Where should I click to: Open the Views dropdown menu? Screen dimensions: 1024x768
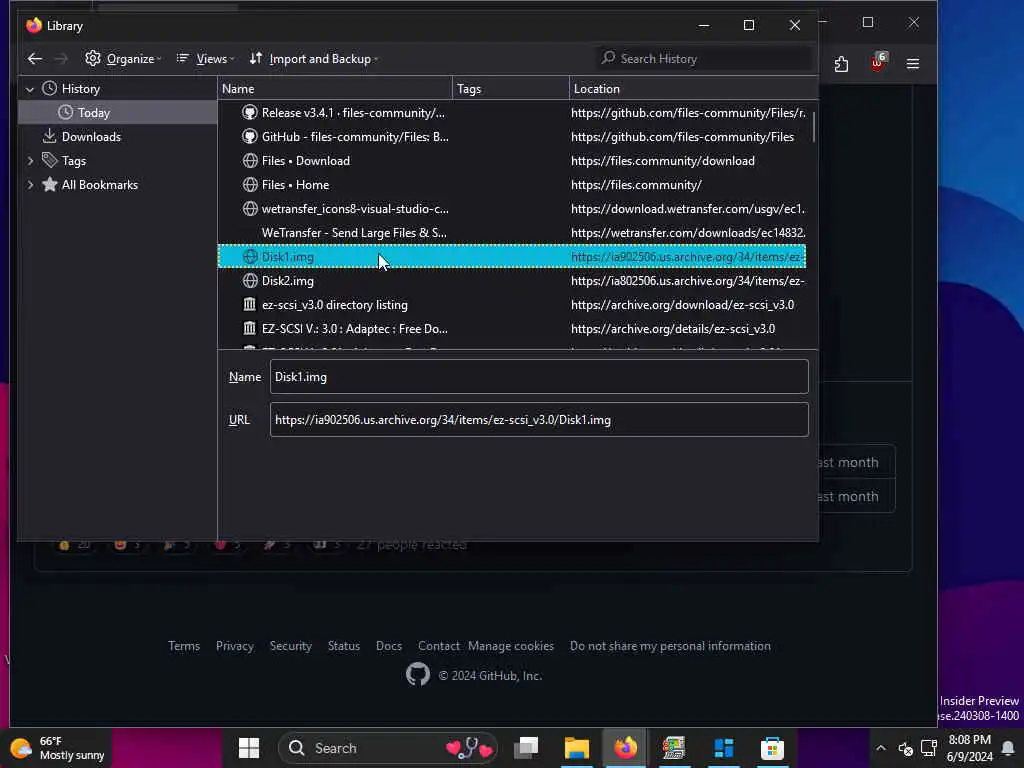pyautogui.click(x=205, y=59)
